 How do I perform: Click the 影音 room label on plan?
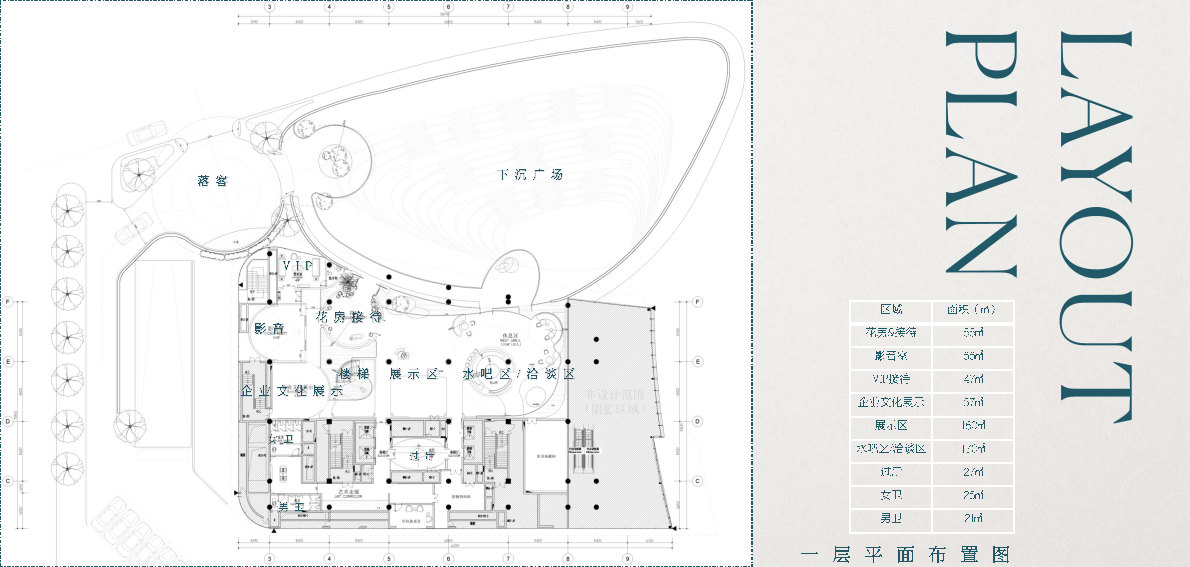click(x=269, y=328)
